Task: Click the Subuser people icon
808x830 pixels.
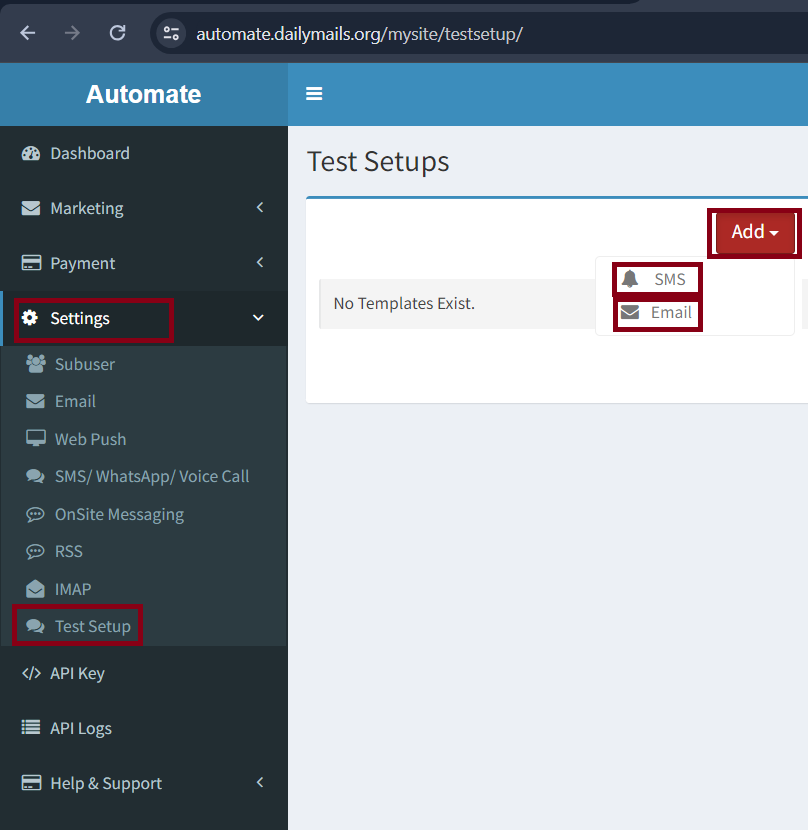Action: pyautogui.click(x=36, y=364)
